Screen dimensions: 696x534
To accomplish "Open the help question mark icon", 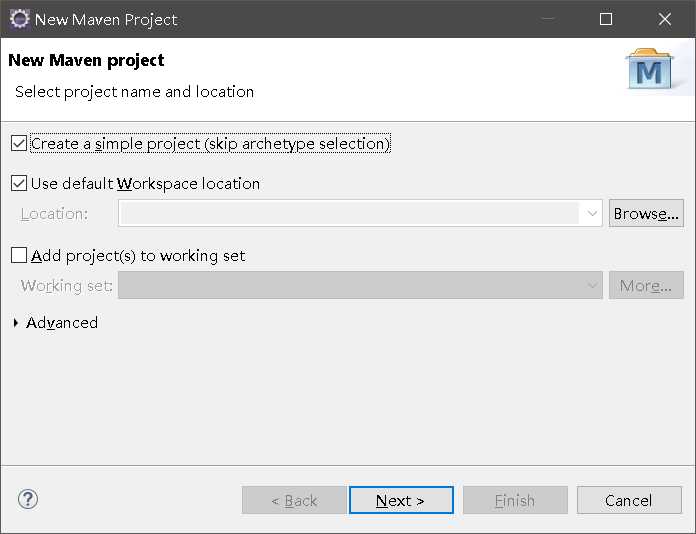I will (28, 499).
